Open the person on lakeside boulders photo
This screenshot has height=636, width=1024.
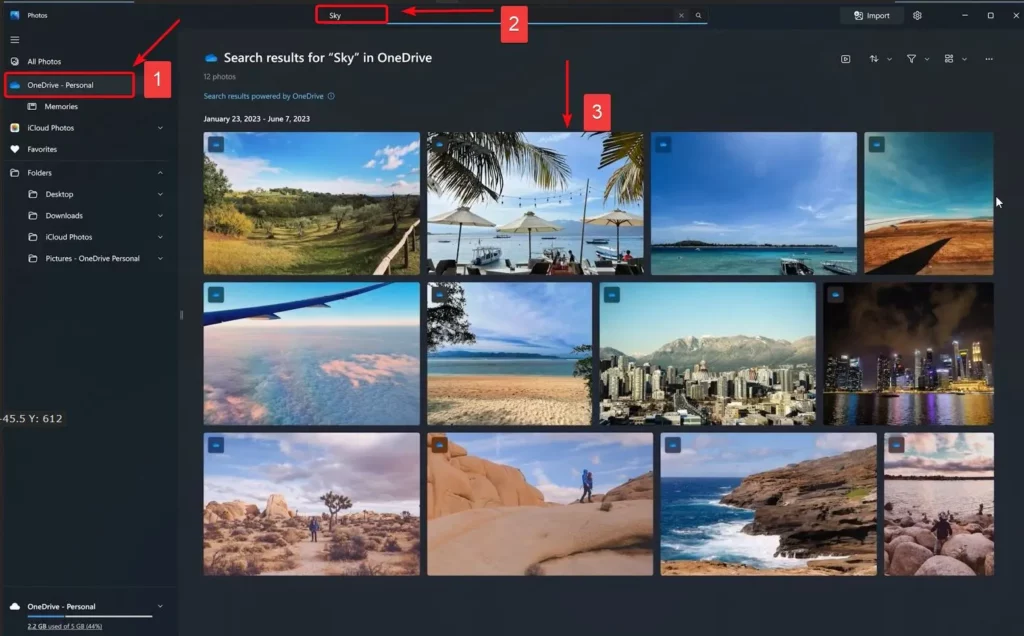pyautogui.click(x=939, y=504)
